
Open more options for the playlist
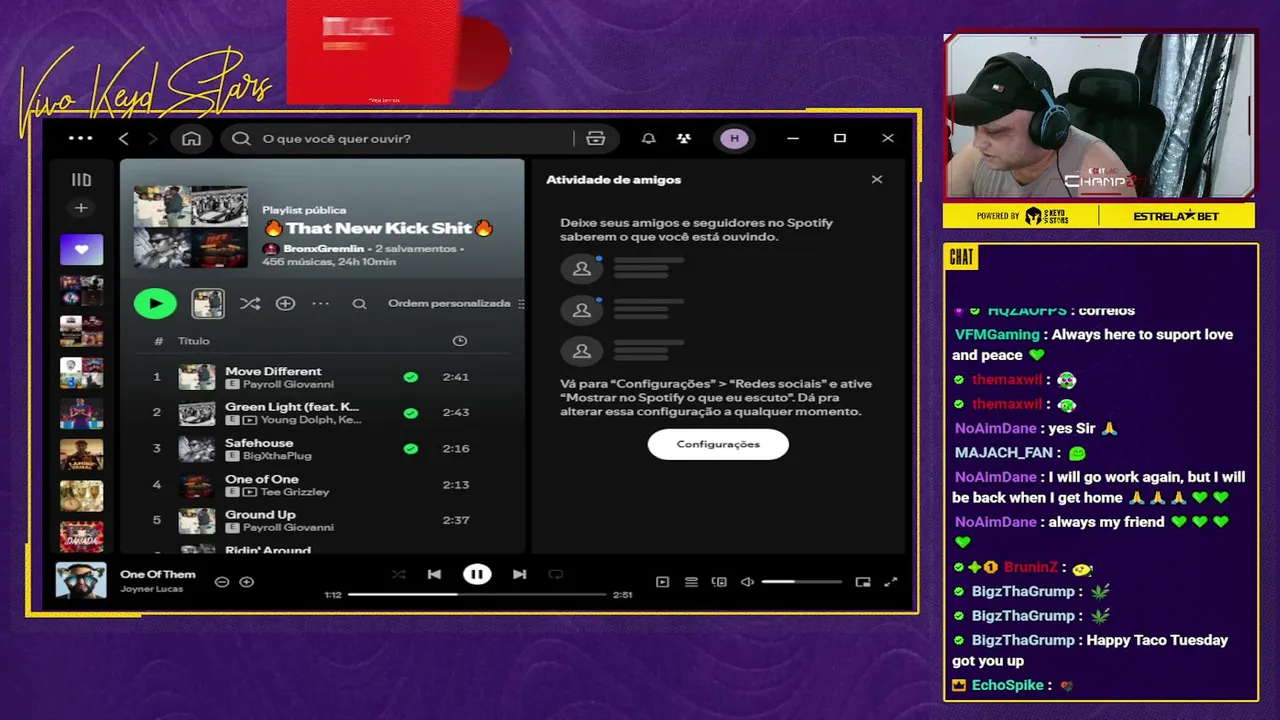click(320, 303)
